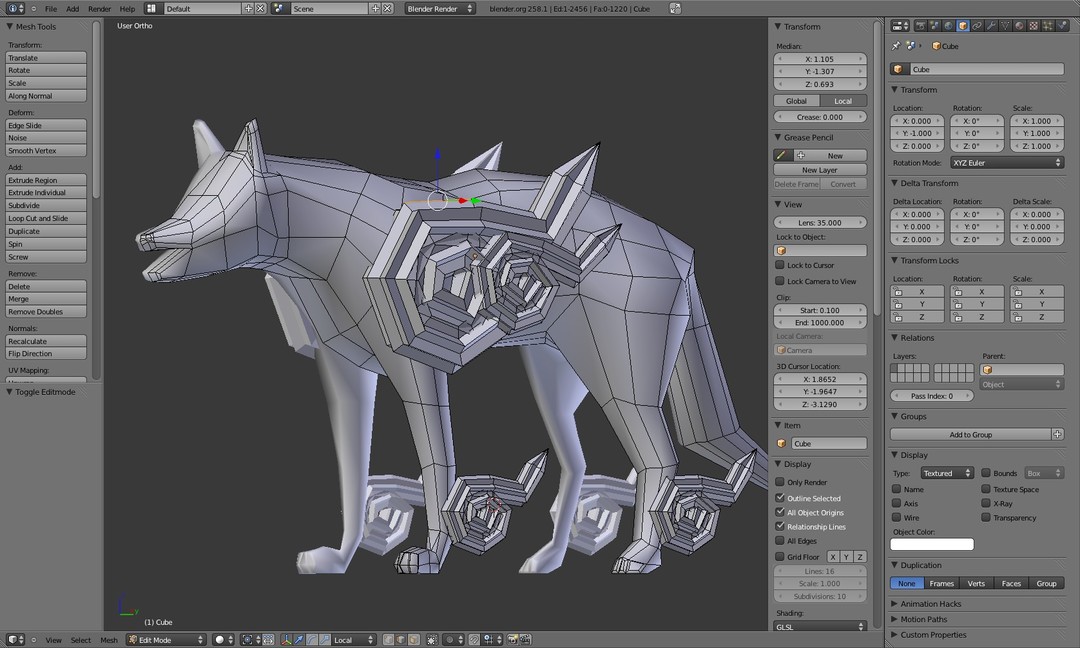The height and width of the screenshot is (648, 1080).
Task: Click the pin icon beside Cube breadcrumb
Action: pyautogui.click(x=896, y=46)
